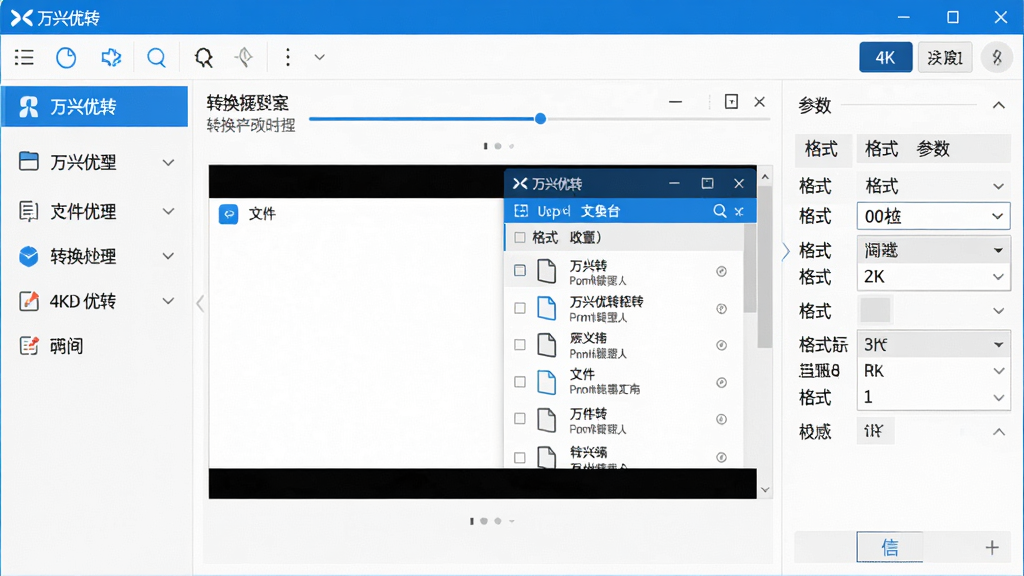Check the 万兴转 file checkbox
Screen dimensions: 1024x576
[x=520, y=270]
